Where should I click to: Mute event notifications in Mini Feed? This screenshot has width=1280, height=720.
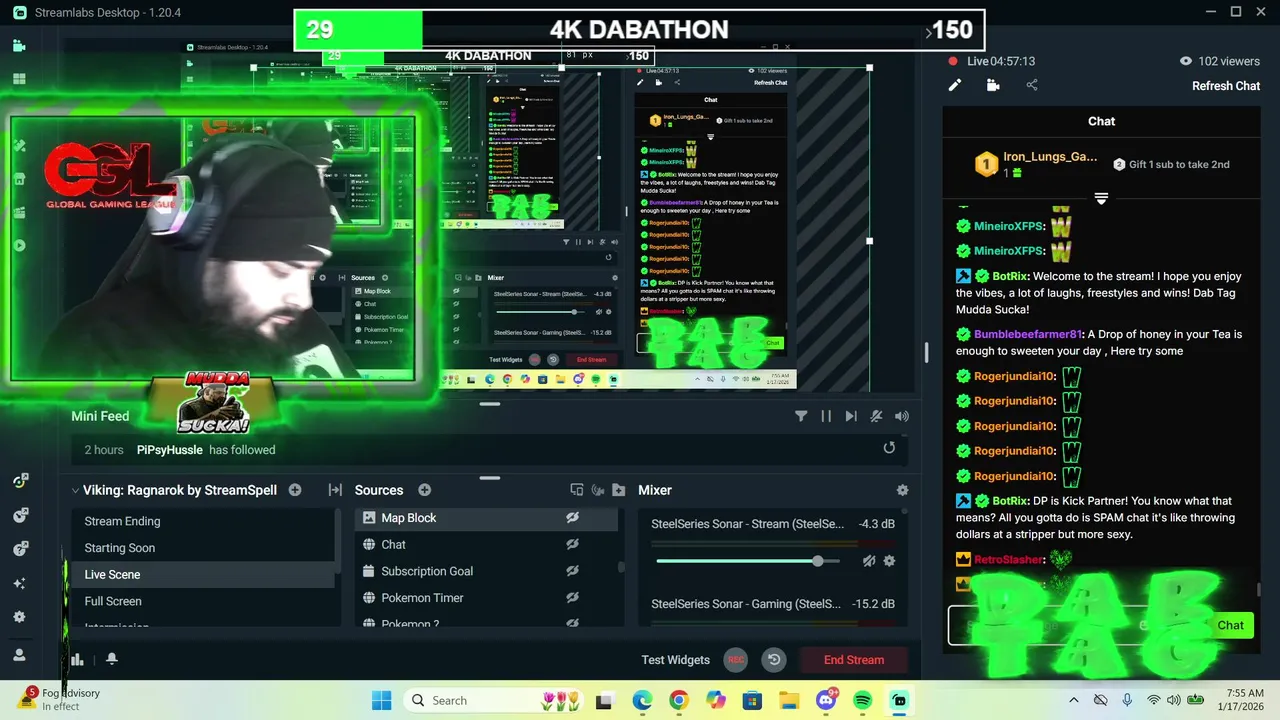[x=876, y=416]
